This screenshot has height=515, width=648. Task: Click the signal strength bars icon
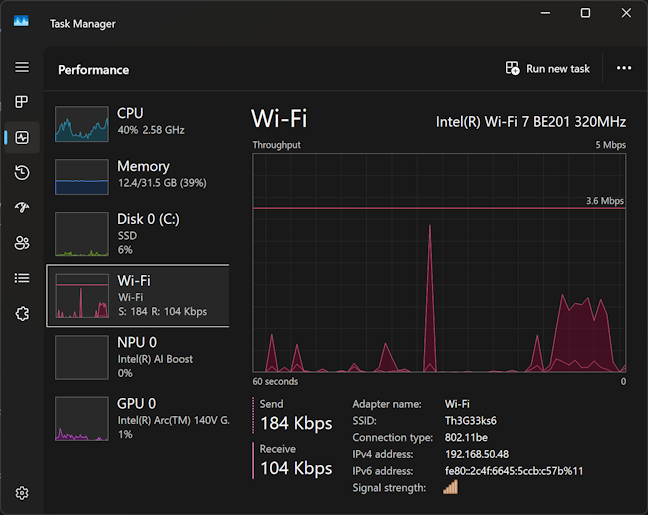pos(450,487)
